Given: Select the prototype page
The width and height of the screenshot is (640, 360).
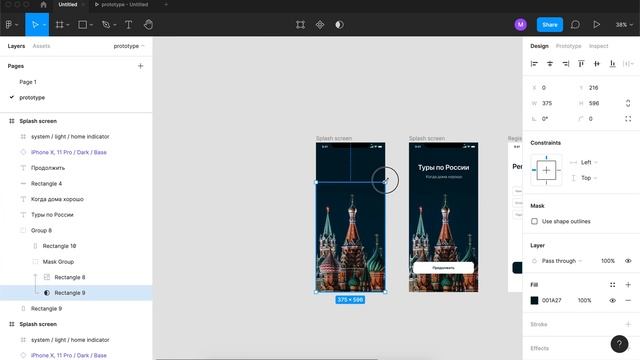Looking at the screenshot, I should (x=32, y=98).
